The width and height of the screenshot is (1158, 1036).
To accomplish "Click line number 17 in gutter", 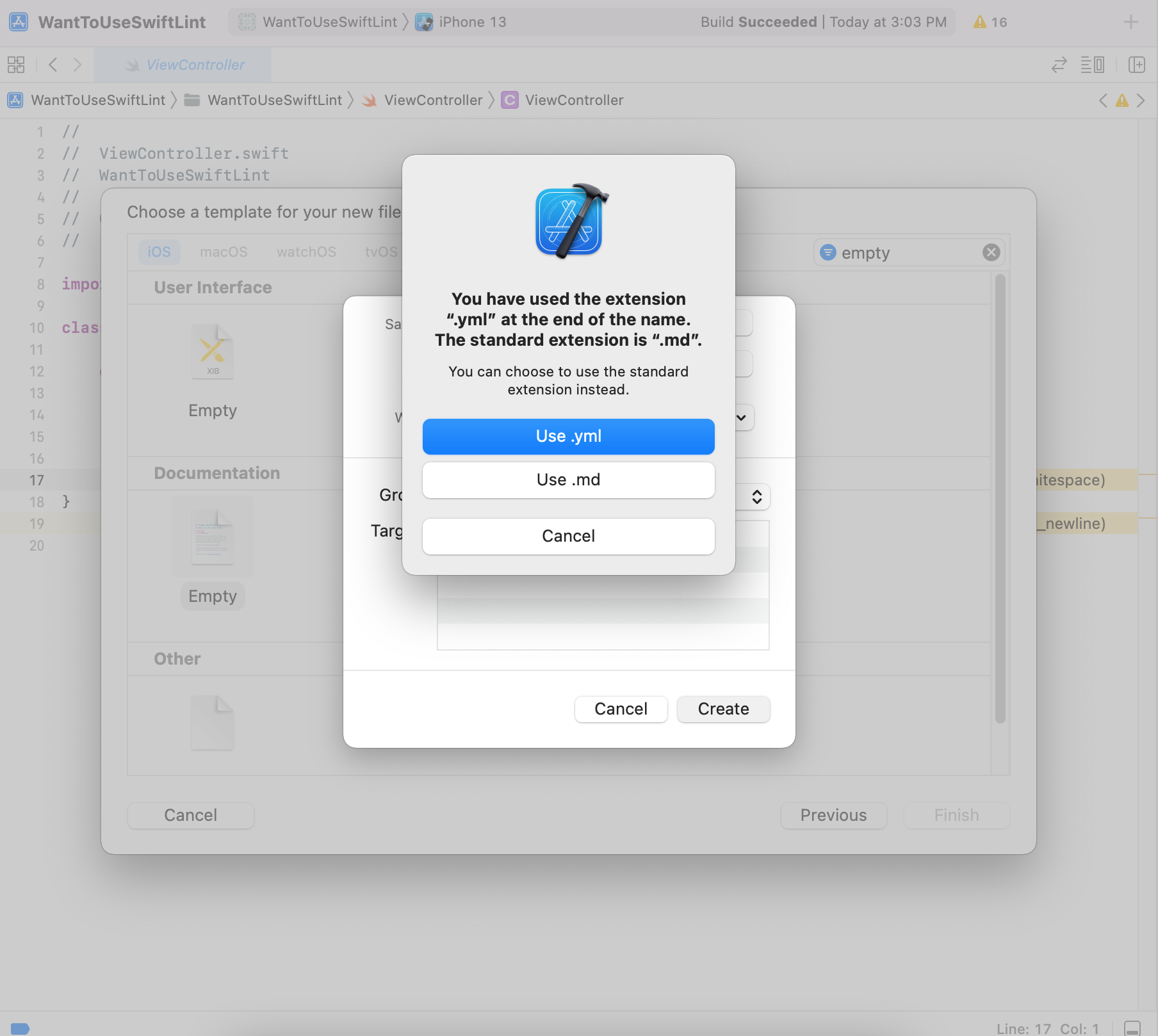I will (37, 480).
